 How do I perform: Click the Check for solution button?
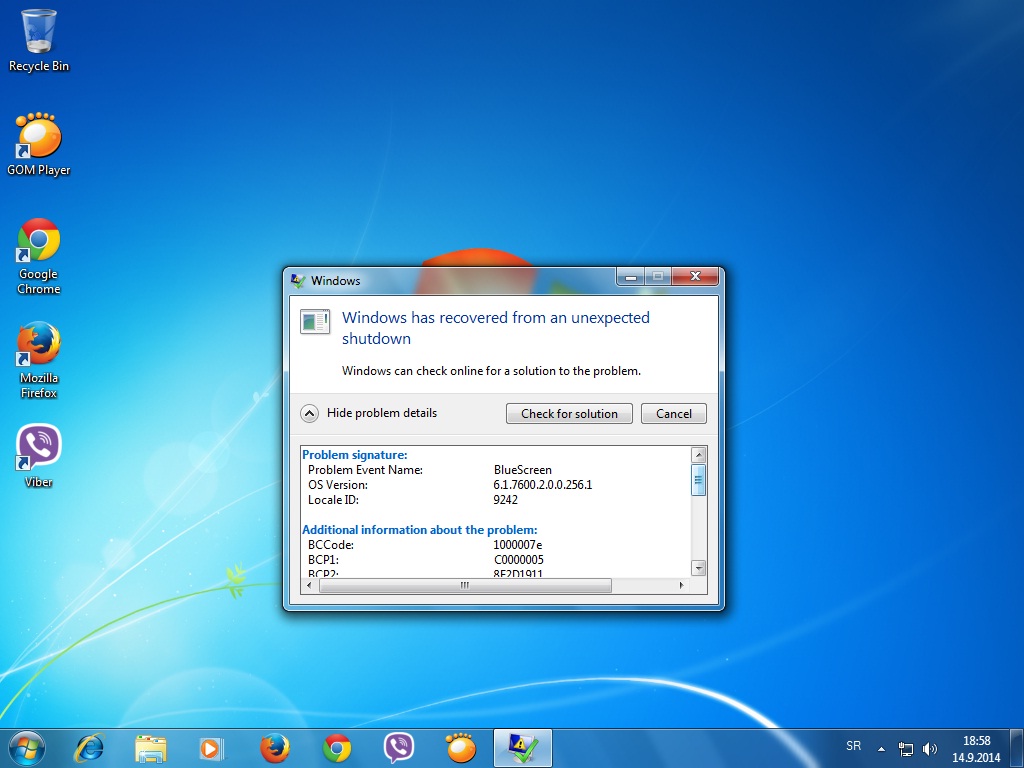[x=569, y=414]
